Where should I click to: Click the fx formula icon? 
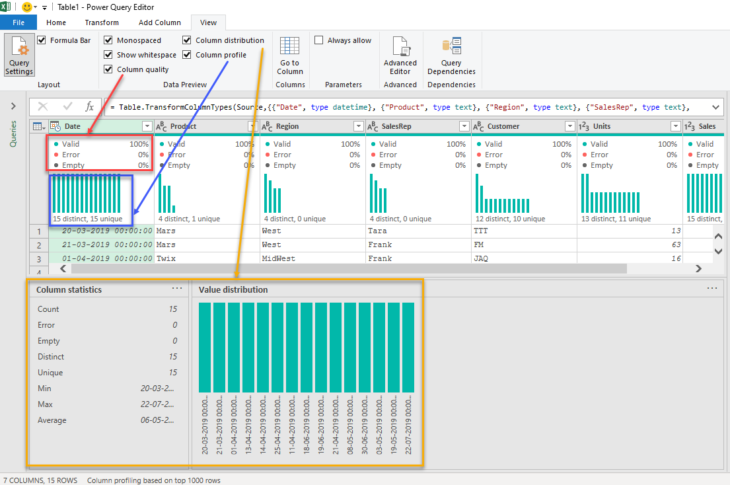point(90,106)
